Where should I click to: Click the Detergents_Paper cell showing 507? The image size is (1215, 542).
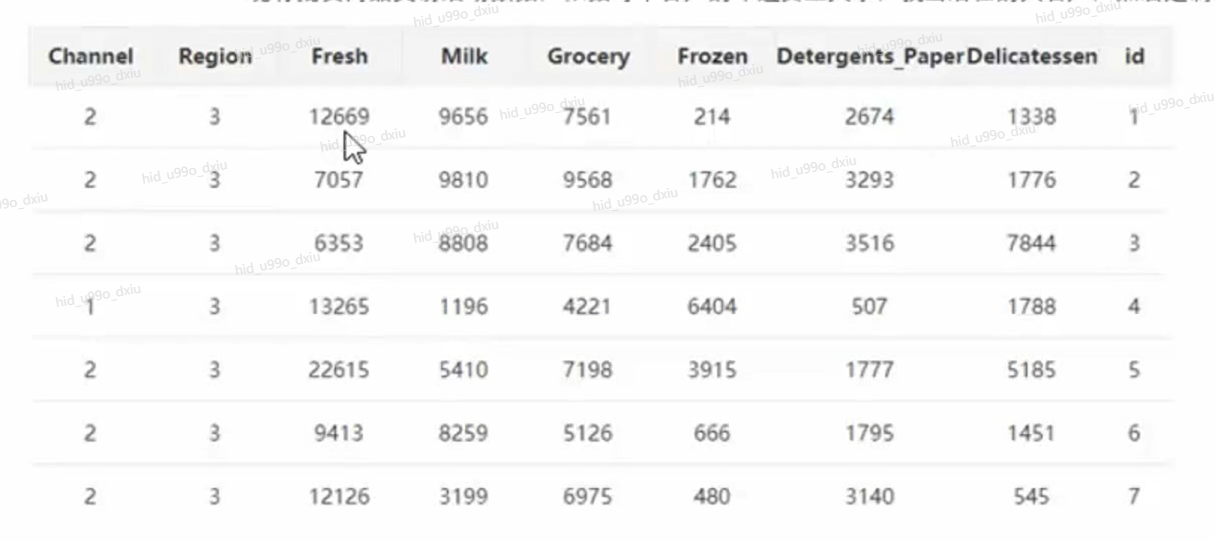tap(869, 306)
